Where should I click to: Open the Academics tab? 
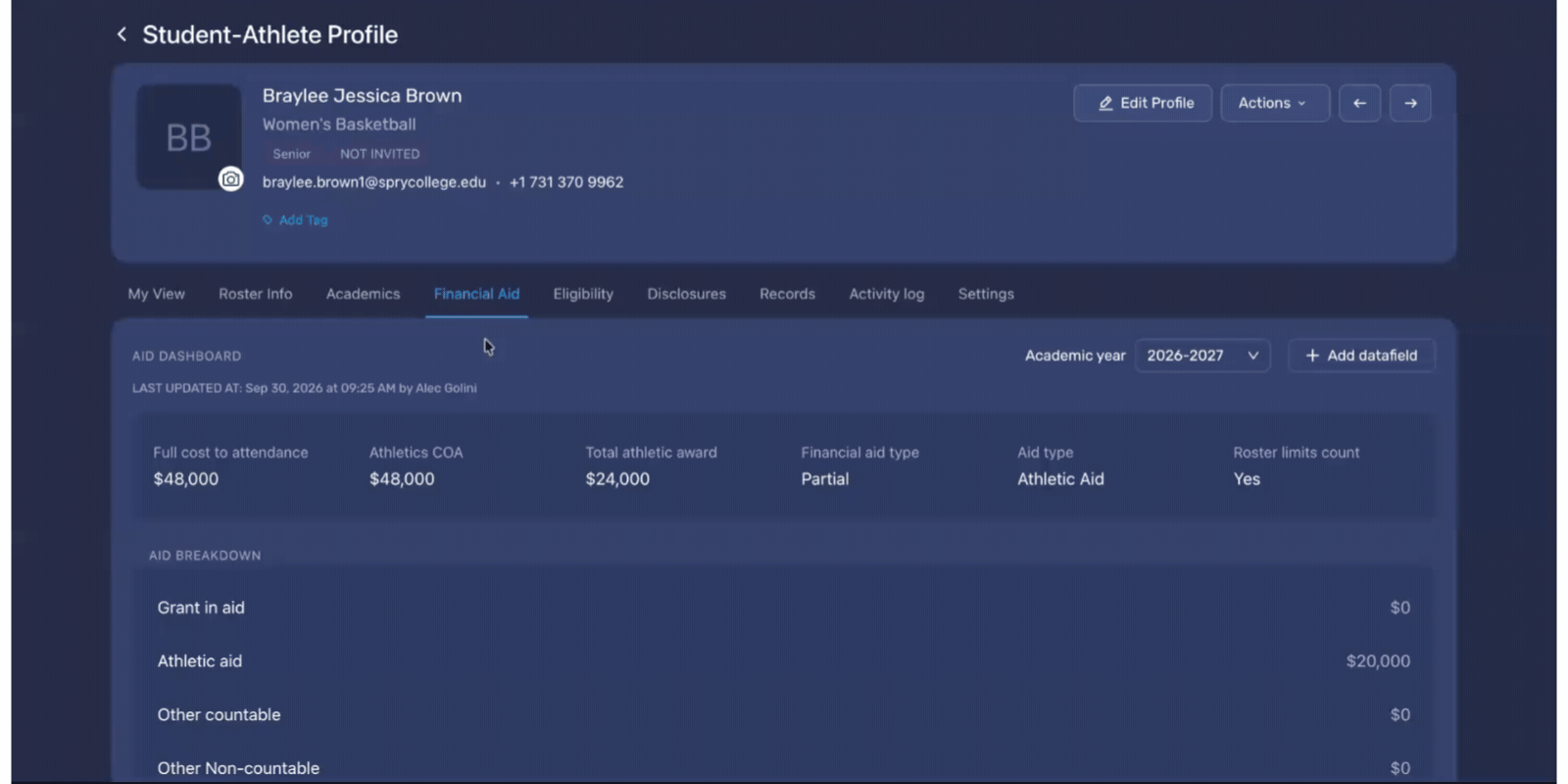point(363,294)
